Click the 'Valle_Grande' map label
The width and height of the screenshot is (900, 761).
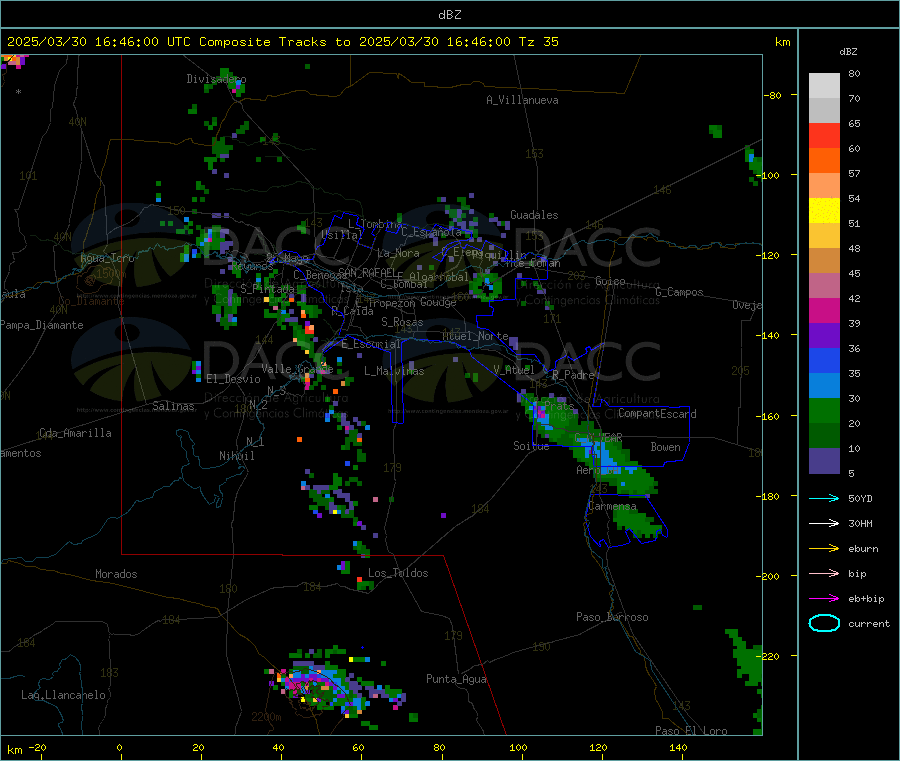click(297, 368)
